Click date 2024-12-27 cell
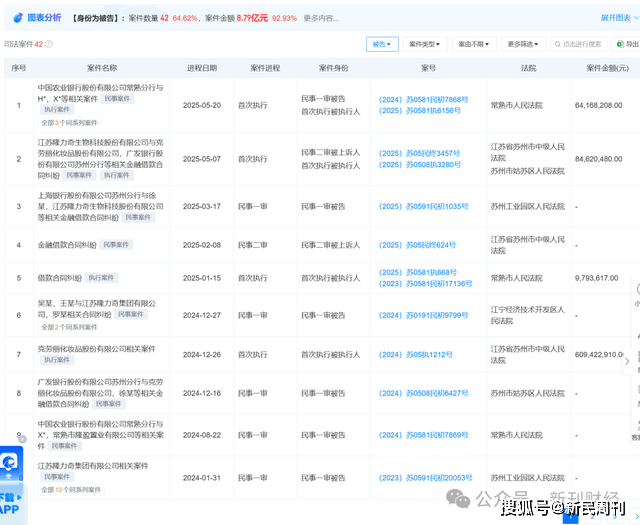640x525 pixels. click(202, 315)
